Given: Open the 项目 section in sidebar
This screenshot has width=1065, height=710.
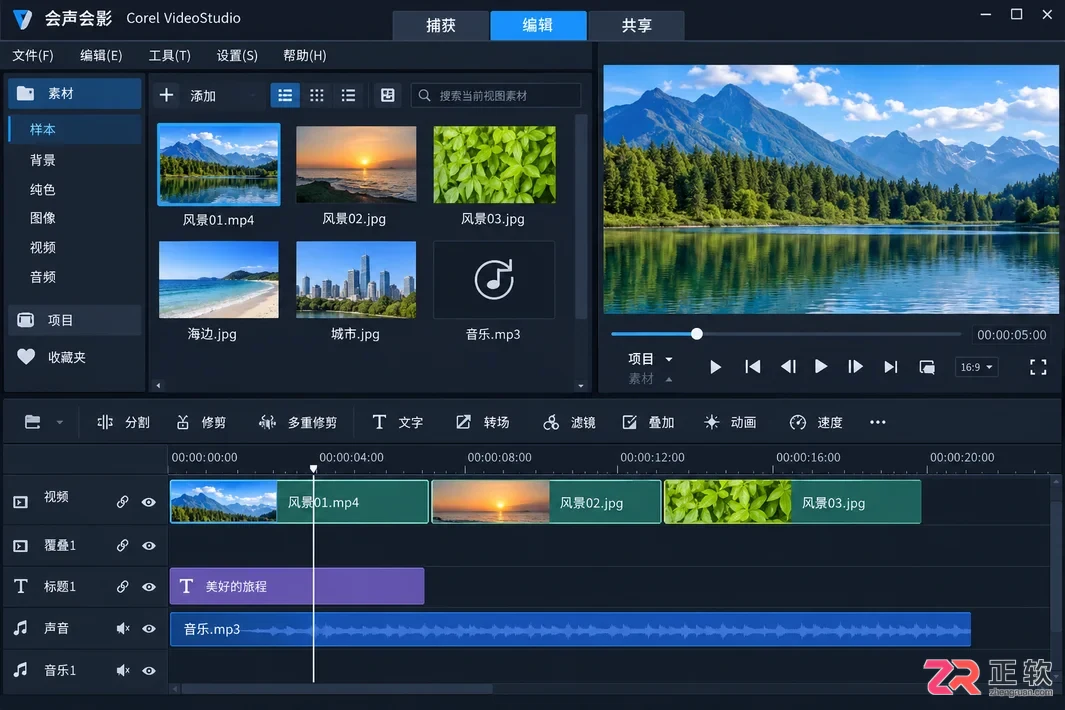Looking at the screenshot, I should 75,320.
